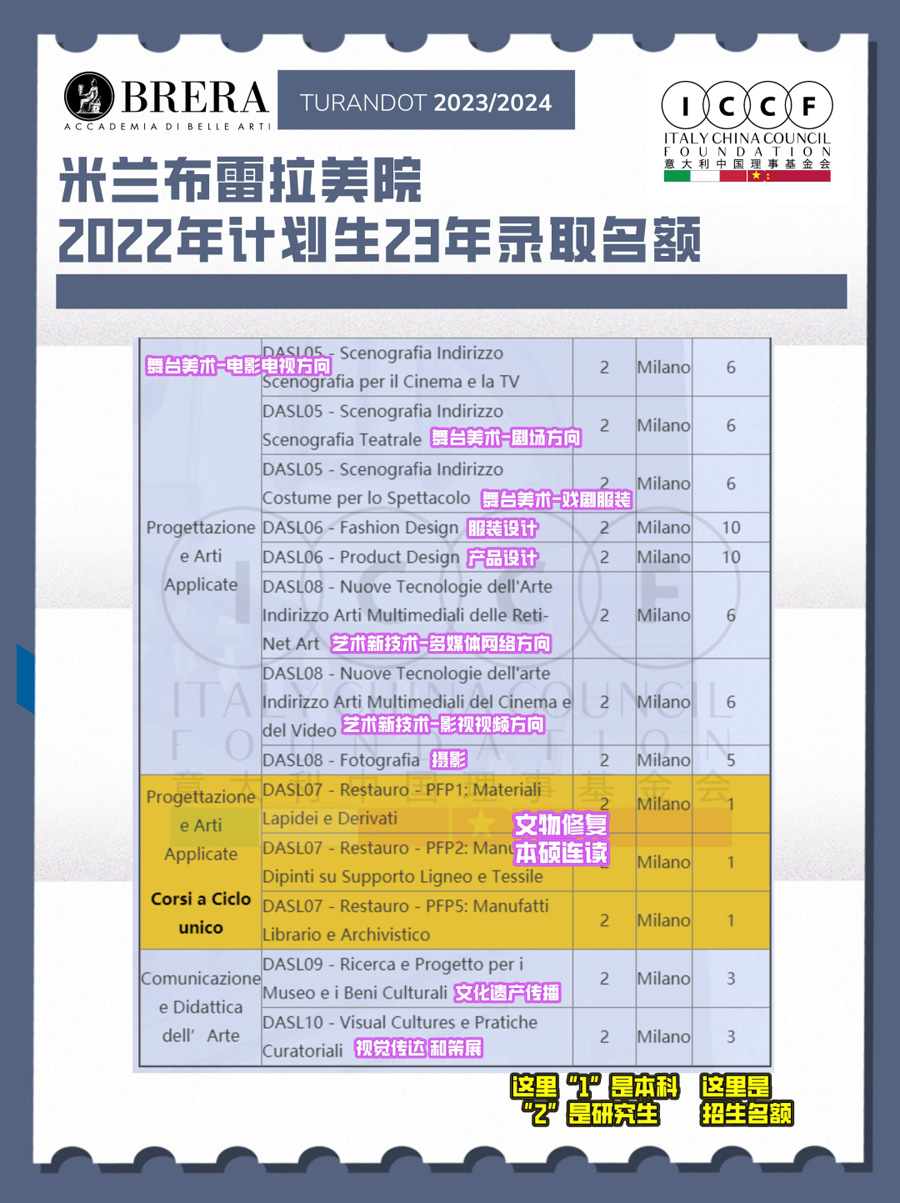Click the 摄影 label
Screen dimensions: 900x1203
[x=448, y=760]
